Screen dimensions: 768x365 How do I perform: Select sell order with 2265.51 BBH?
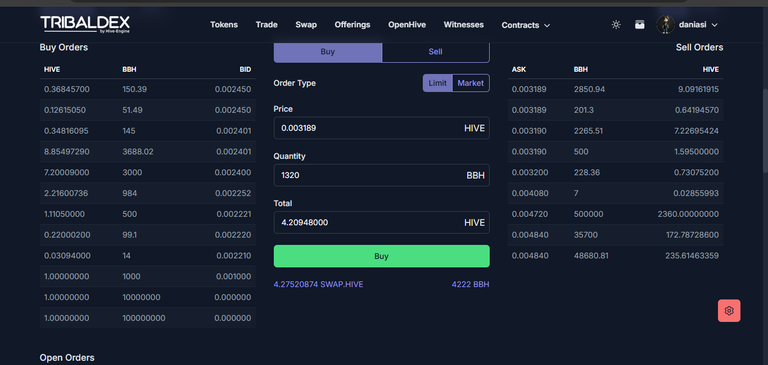pos(615,131)
